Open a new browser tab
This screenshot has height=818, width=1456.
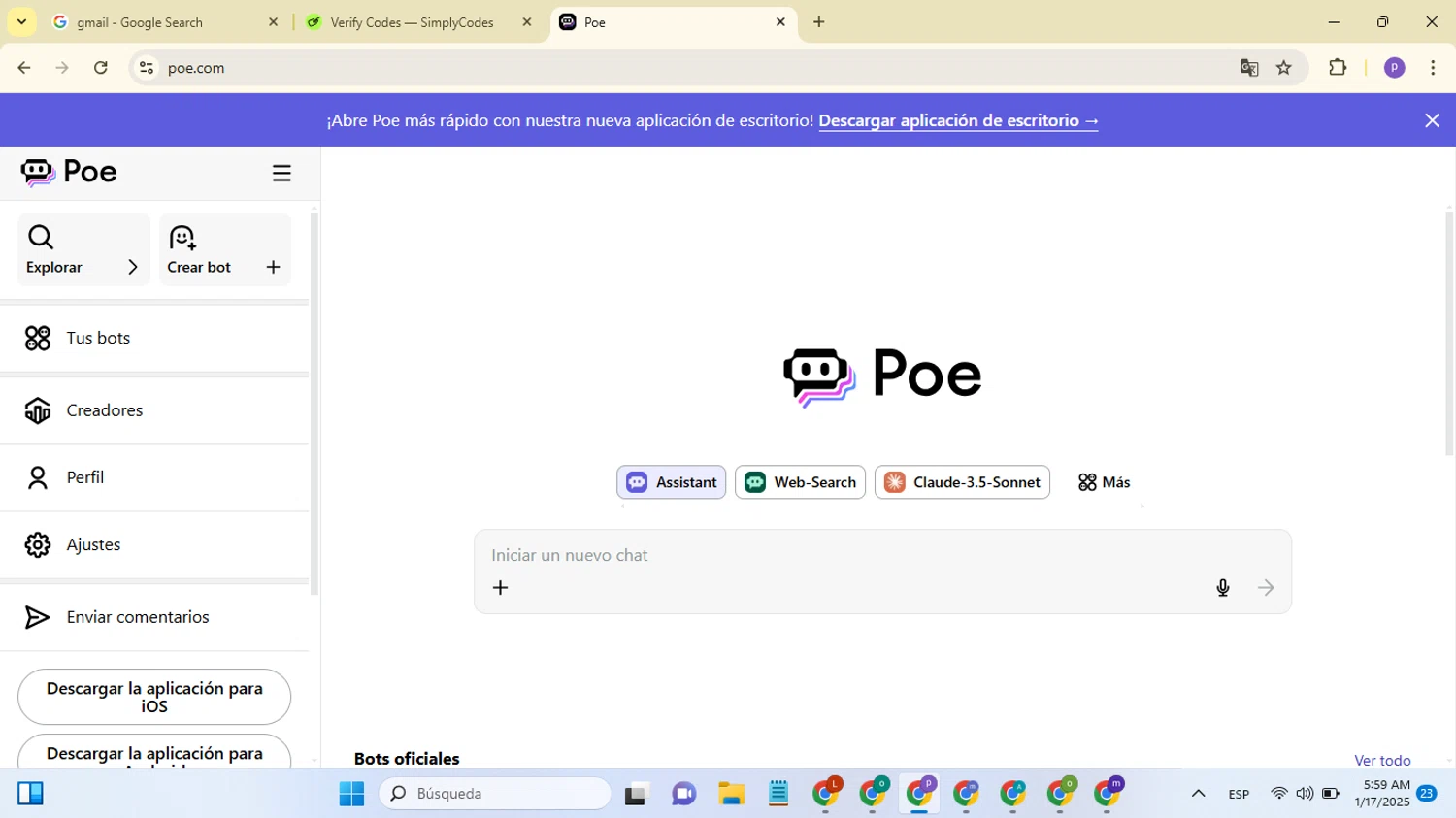[x=819, y=21]
